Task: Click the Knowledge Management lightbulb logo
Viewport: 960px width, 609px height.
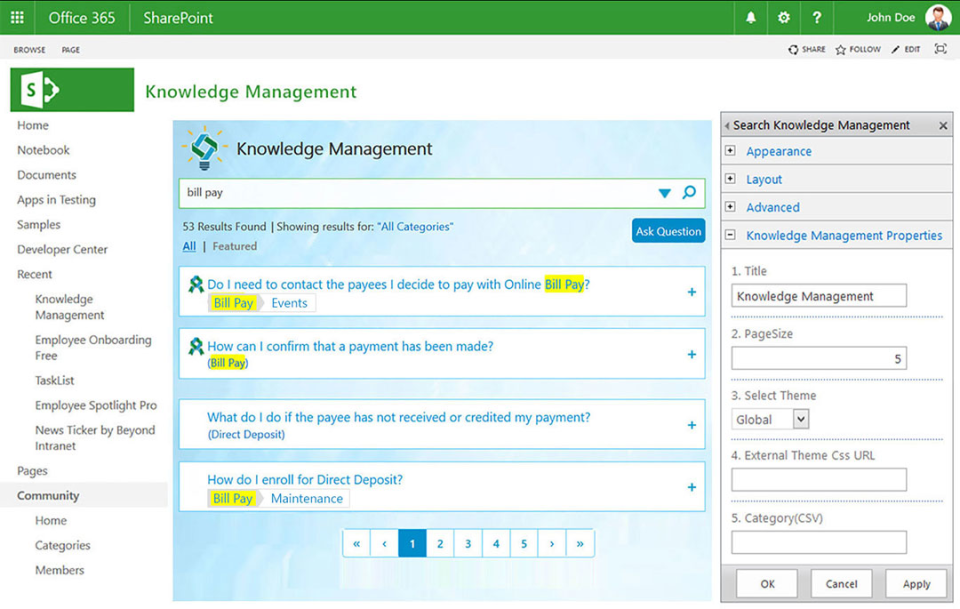Action: 204,148
